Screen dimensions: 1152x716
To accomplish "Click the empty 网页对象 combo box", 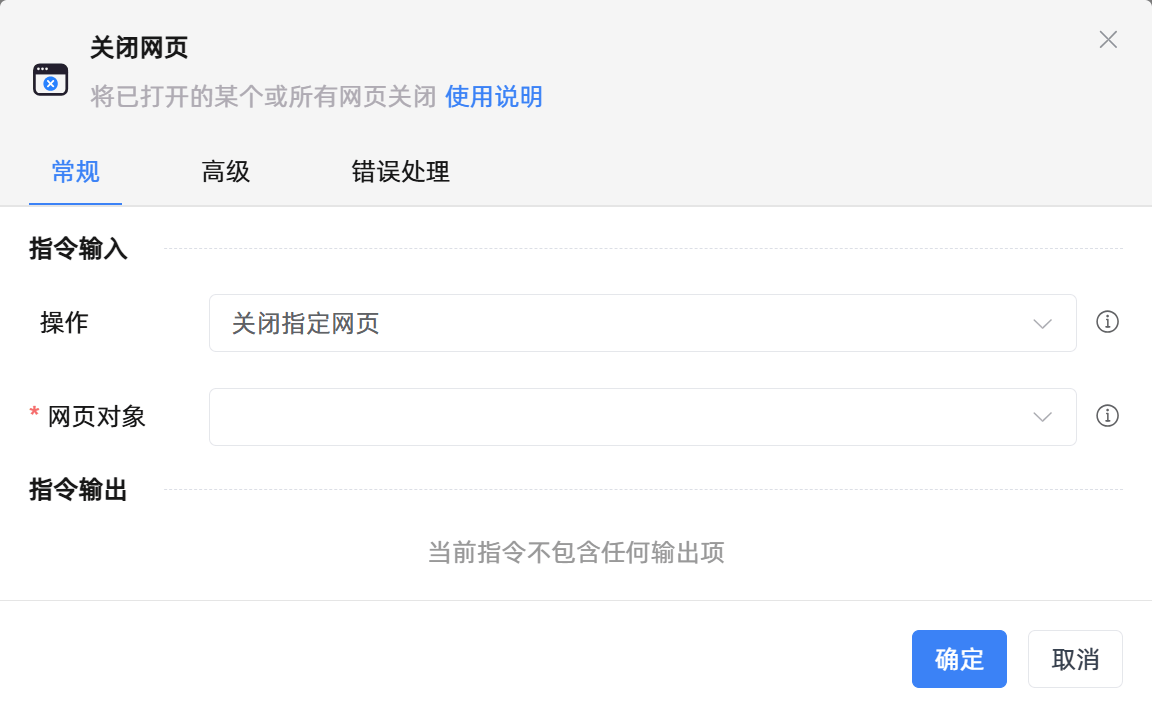I will click(x=620, y=417).
